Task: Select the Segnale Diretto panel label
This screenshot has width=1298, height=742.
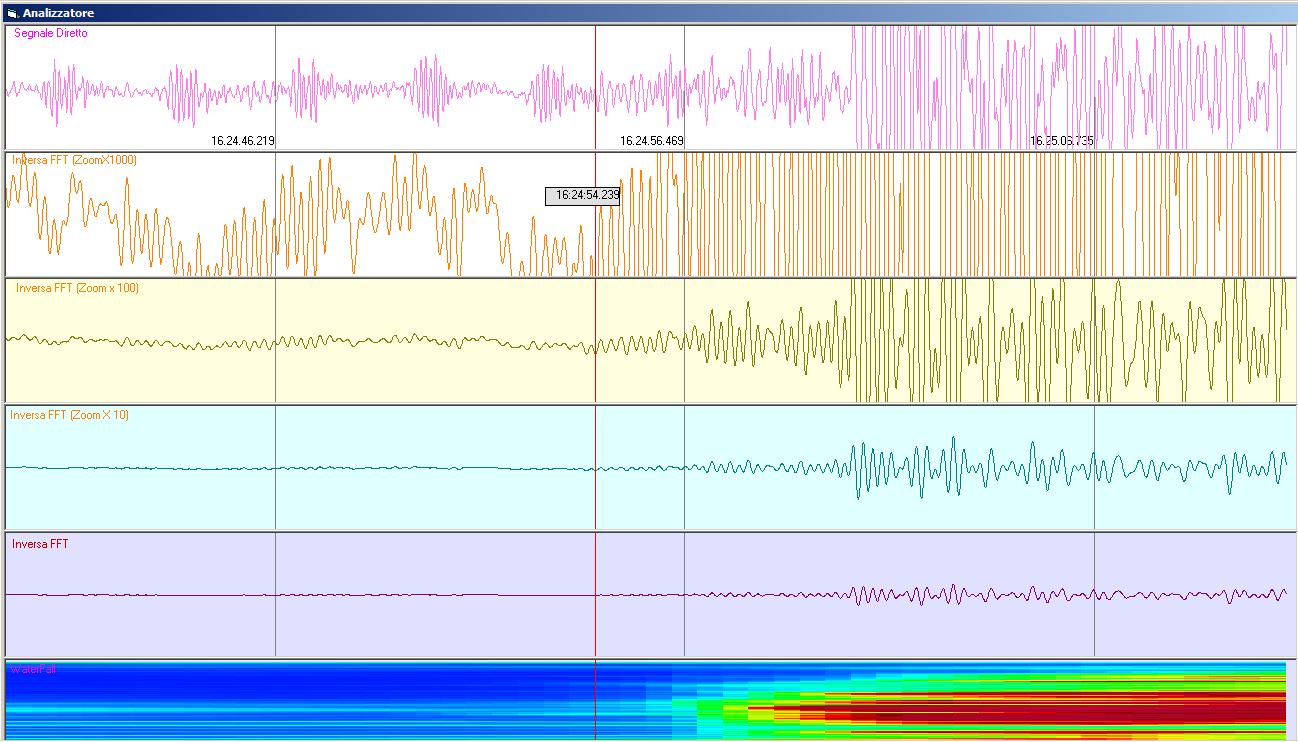Action: click(51, 33)
